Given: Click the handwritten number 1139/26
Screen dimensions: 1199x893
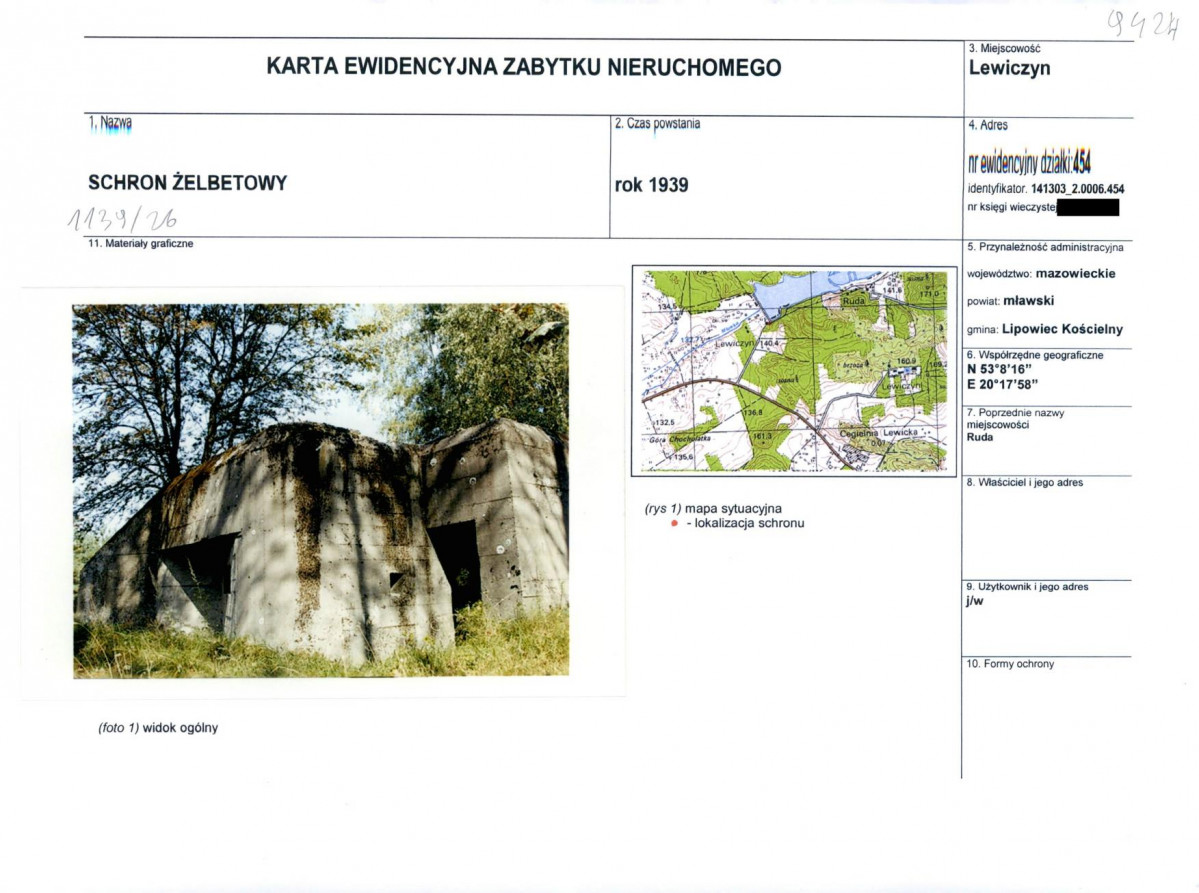Looking at the screenshot, I should click(x=123, y=220).
